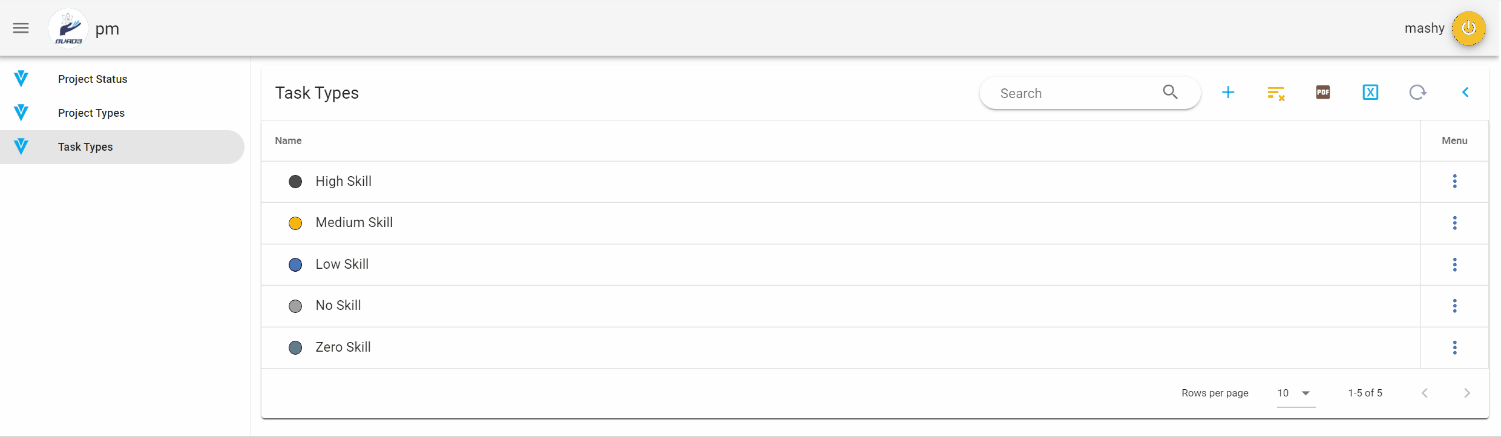Select the Task Types sidebar item

point(85,147)
